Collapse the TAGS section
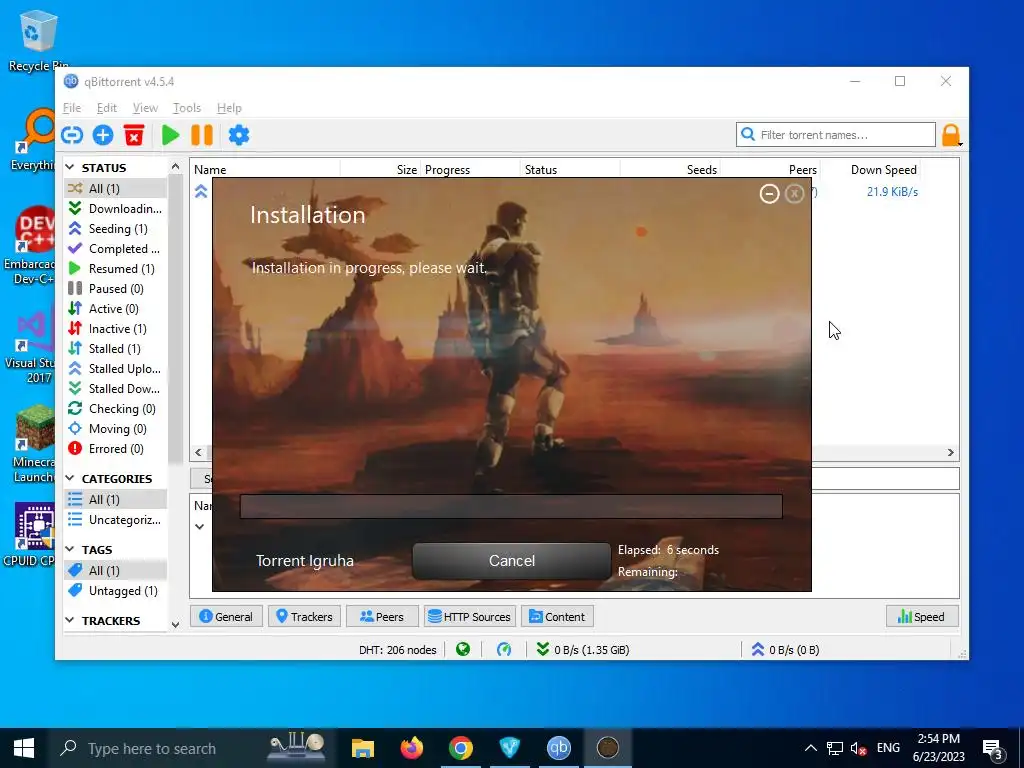The image size is (1024, 768). pos(70,550)
